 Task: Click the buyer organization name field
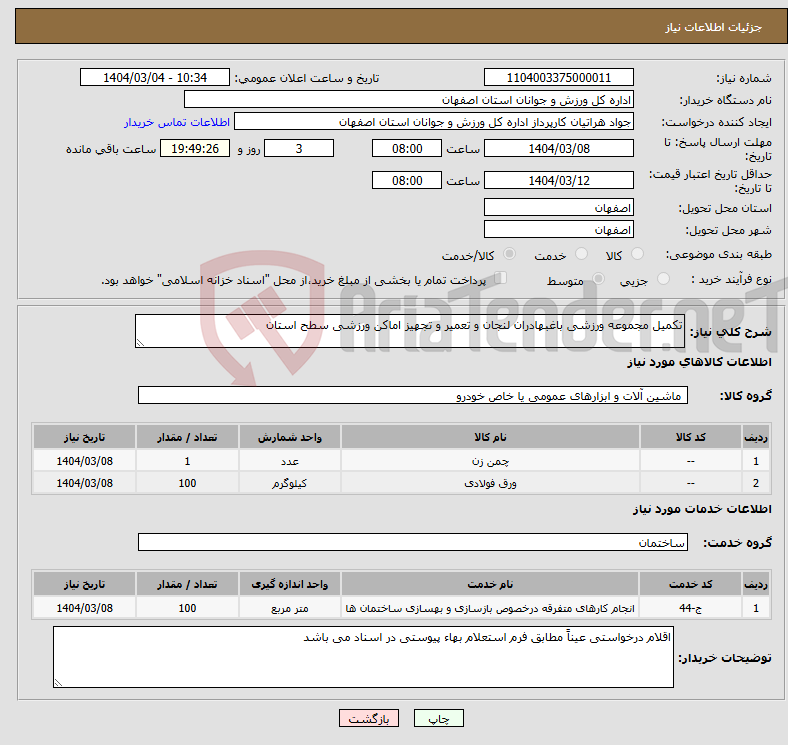[409, 100]
